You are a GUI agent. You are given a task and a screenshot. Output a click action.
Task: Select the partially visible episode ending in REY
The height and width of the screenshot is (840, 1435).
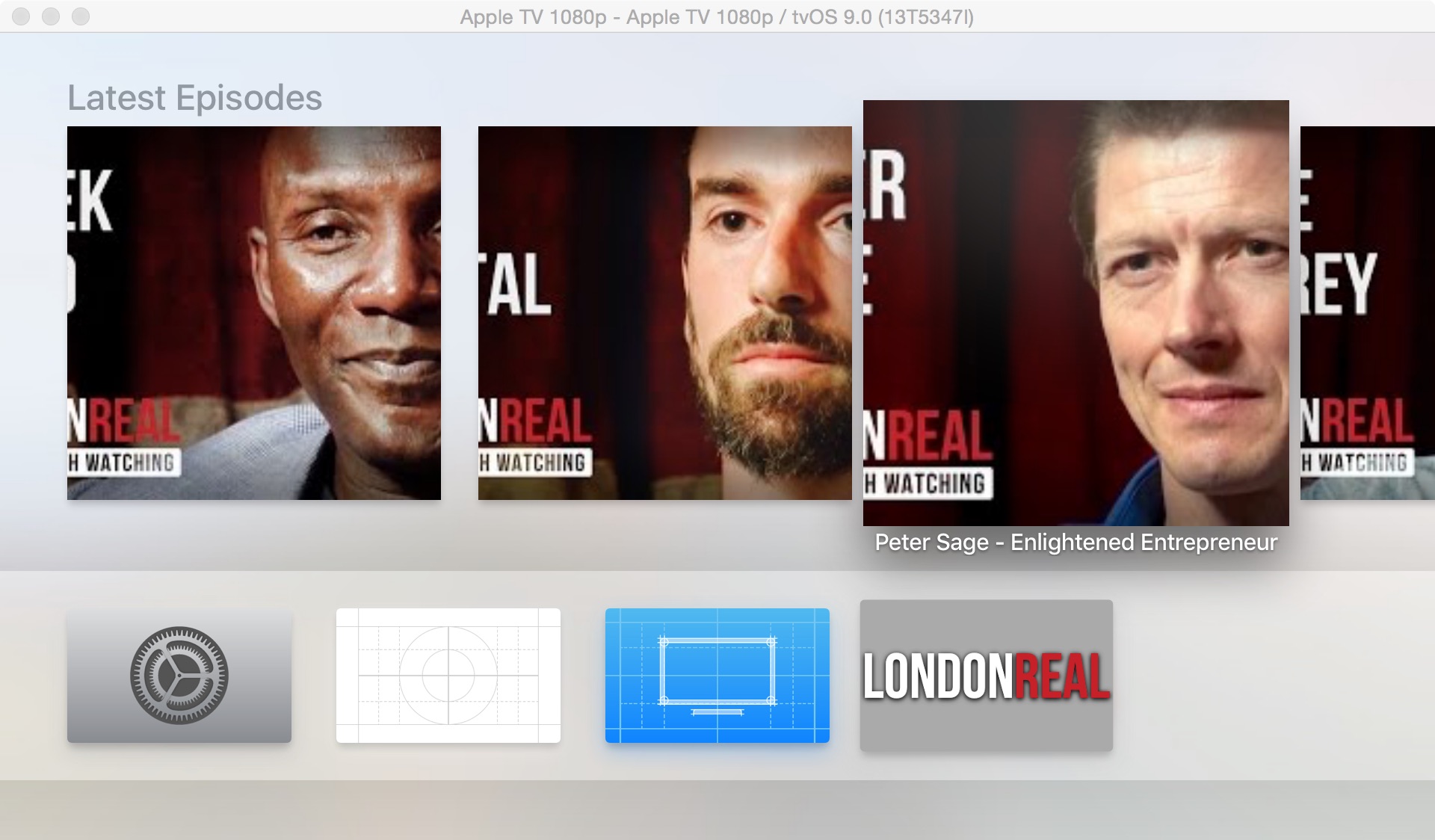click(x=1368, y=313)
